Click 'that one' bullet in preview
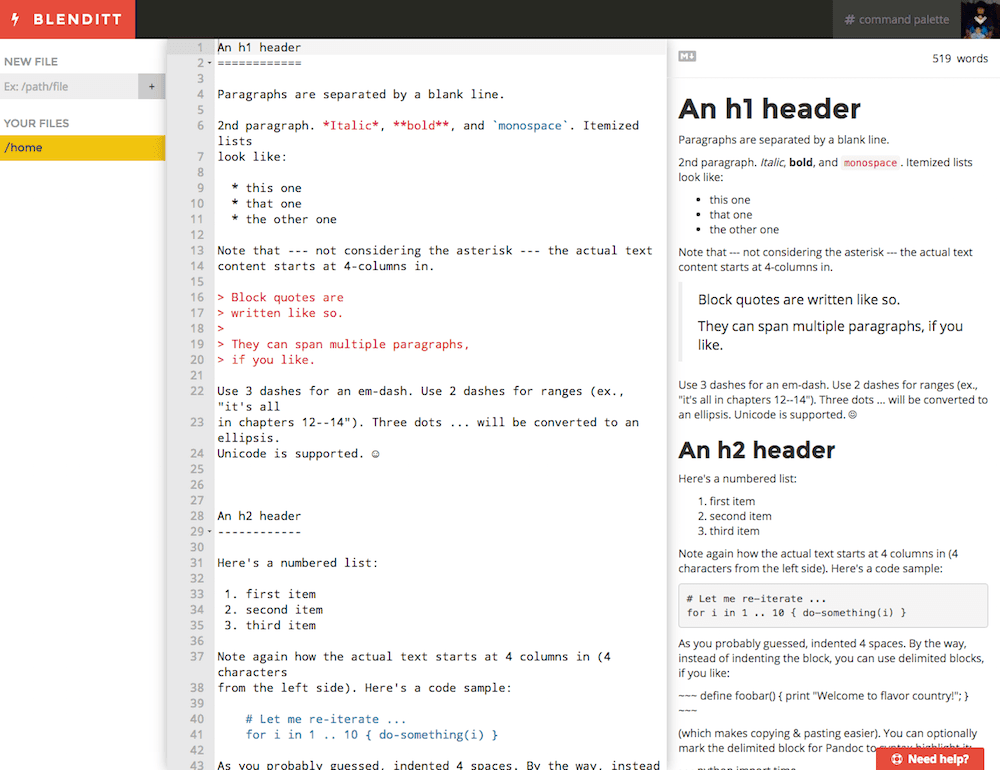The image size is (1000, 770). (731, 215)
